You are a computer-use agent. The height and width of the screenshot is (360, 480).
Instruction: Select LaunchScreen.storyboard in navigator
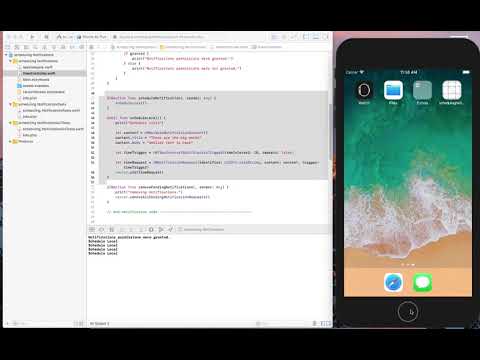[43, 92]
